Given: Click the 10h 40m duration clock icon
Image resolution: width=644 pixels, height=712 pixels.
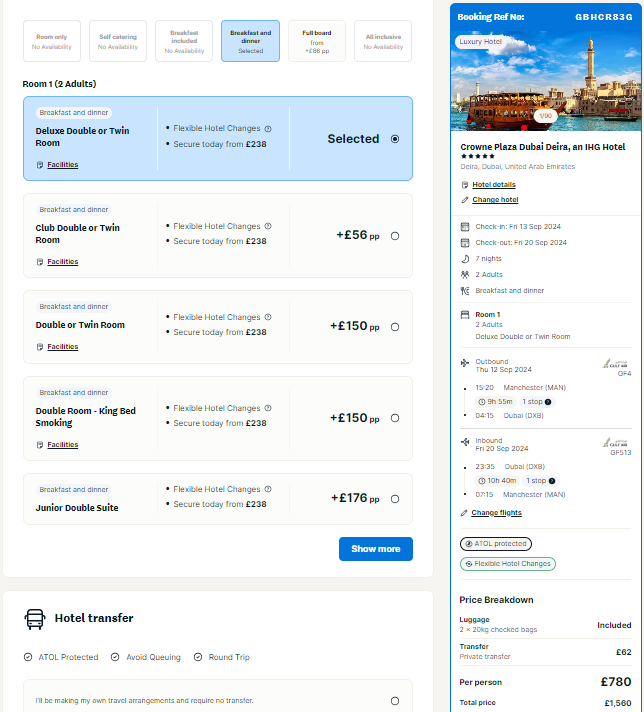Looking at the screenshot, I should click(x=482, y=481).
